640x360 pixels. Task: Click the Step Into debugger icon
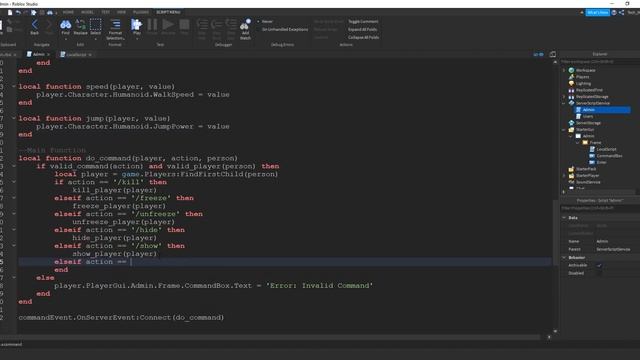(x=202, y=25)
